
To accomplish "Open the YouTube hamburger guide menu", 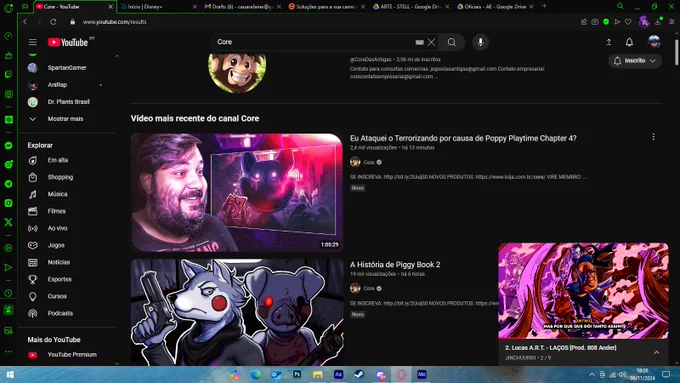I will (33, 42).
